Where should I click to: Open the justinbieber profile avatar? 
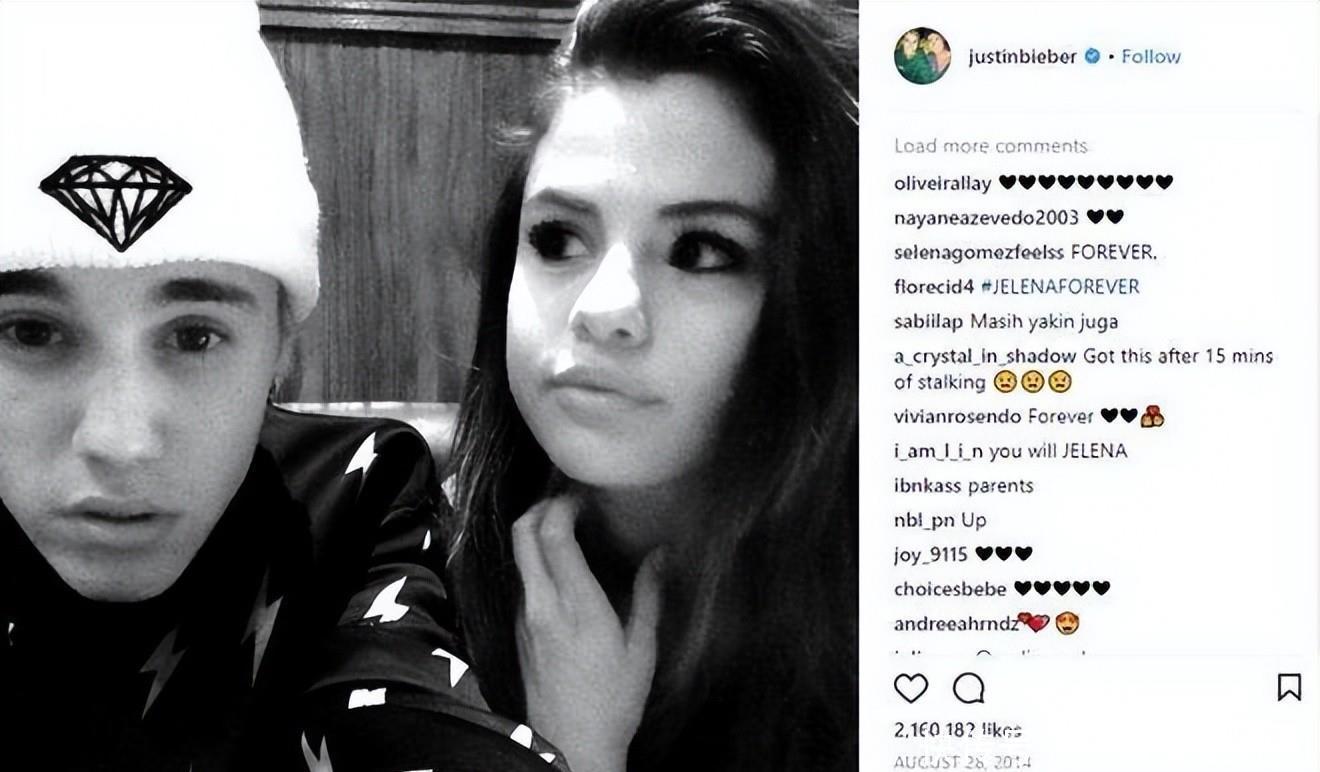click(922, 56)
